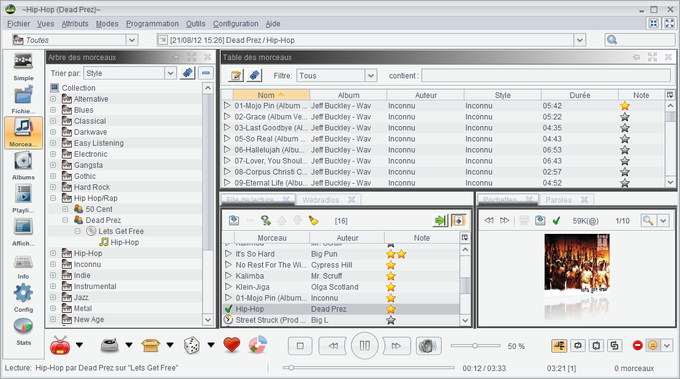
Task: Toggle the sync link icon in tracks tree
Action: click(187, 73)
